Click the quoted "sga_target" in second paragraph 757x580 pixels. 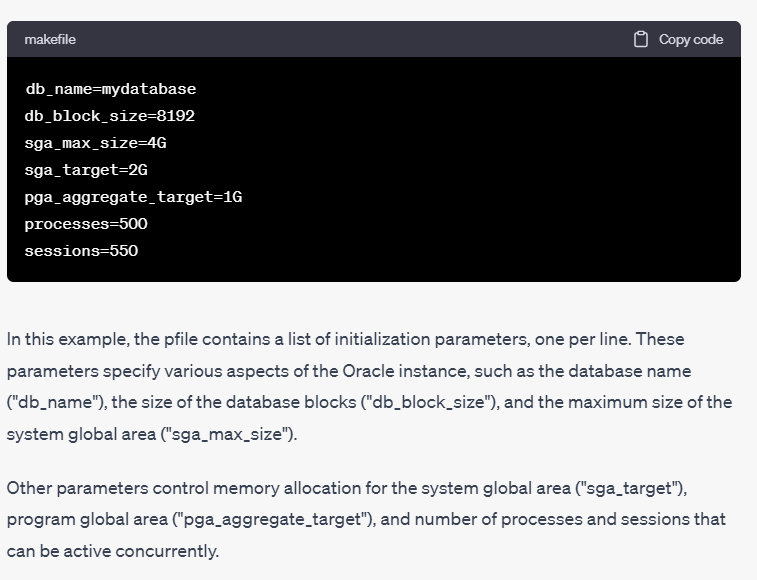pos(628,488)
